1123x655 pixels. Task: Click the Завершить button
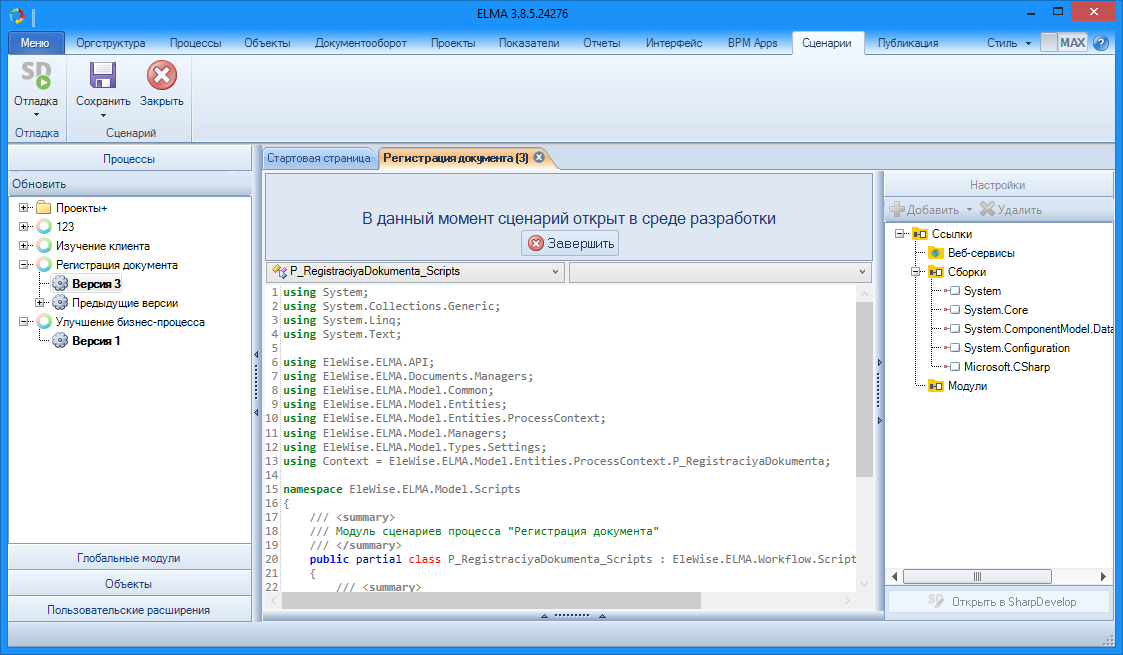coord(571,243)
